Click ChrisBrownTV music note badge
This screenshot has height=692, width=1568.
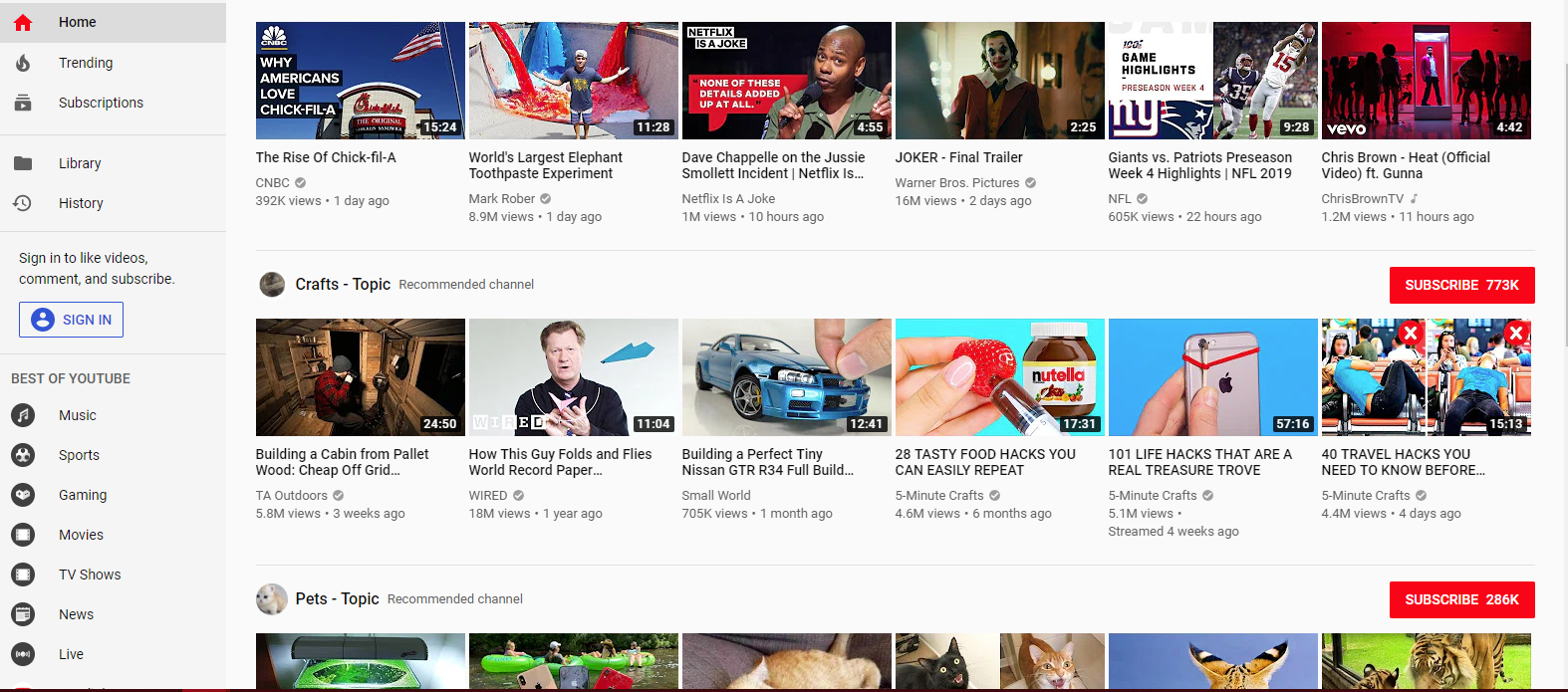1414,199
